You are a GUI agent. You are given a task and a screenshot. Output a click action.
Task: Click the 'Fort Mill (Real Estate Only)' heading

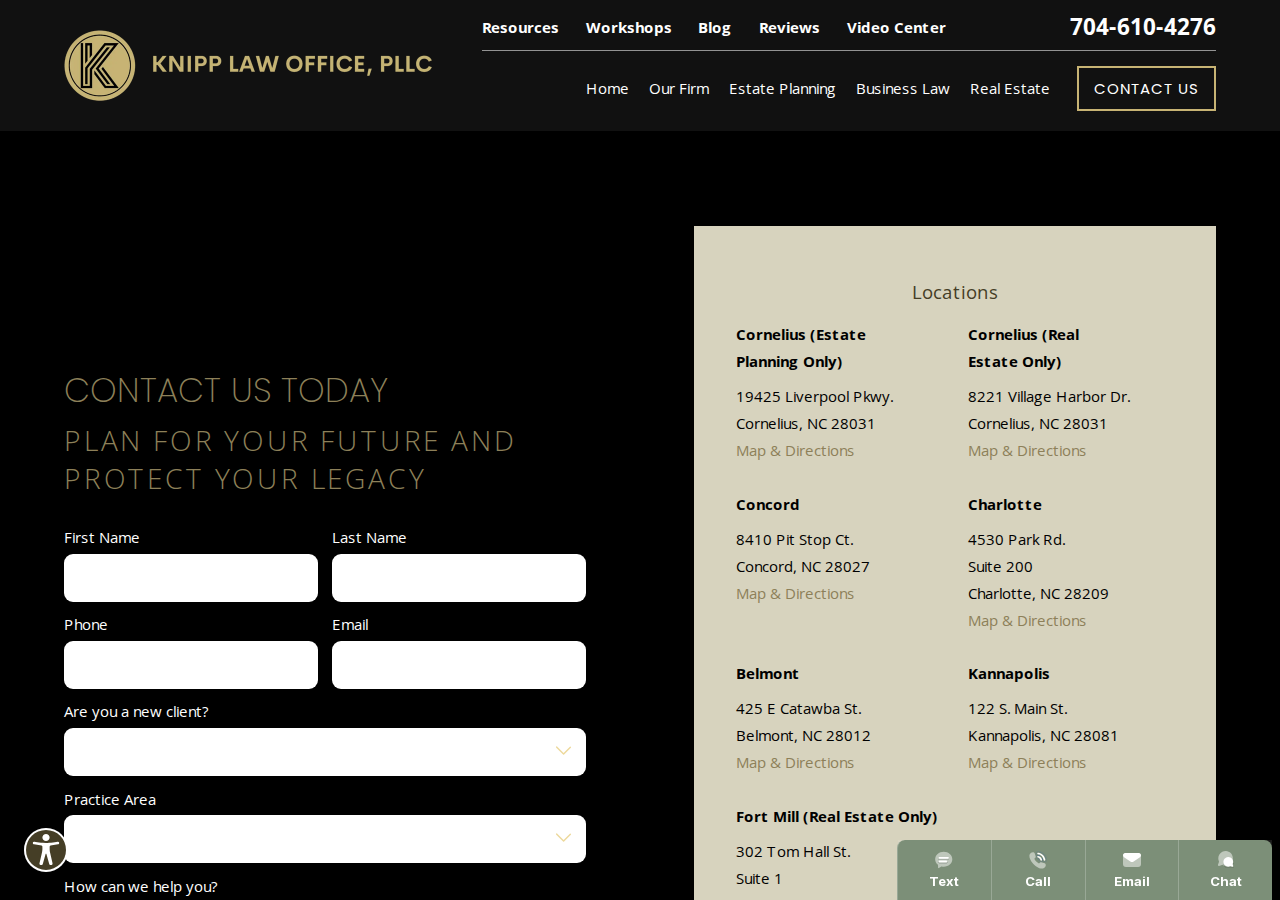click(x=837, y=817)
